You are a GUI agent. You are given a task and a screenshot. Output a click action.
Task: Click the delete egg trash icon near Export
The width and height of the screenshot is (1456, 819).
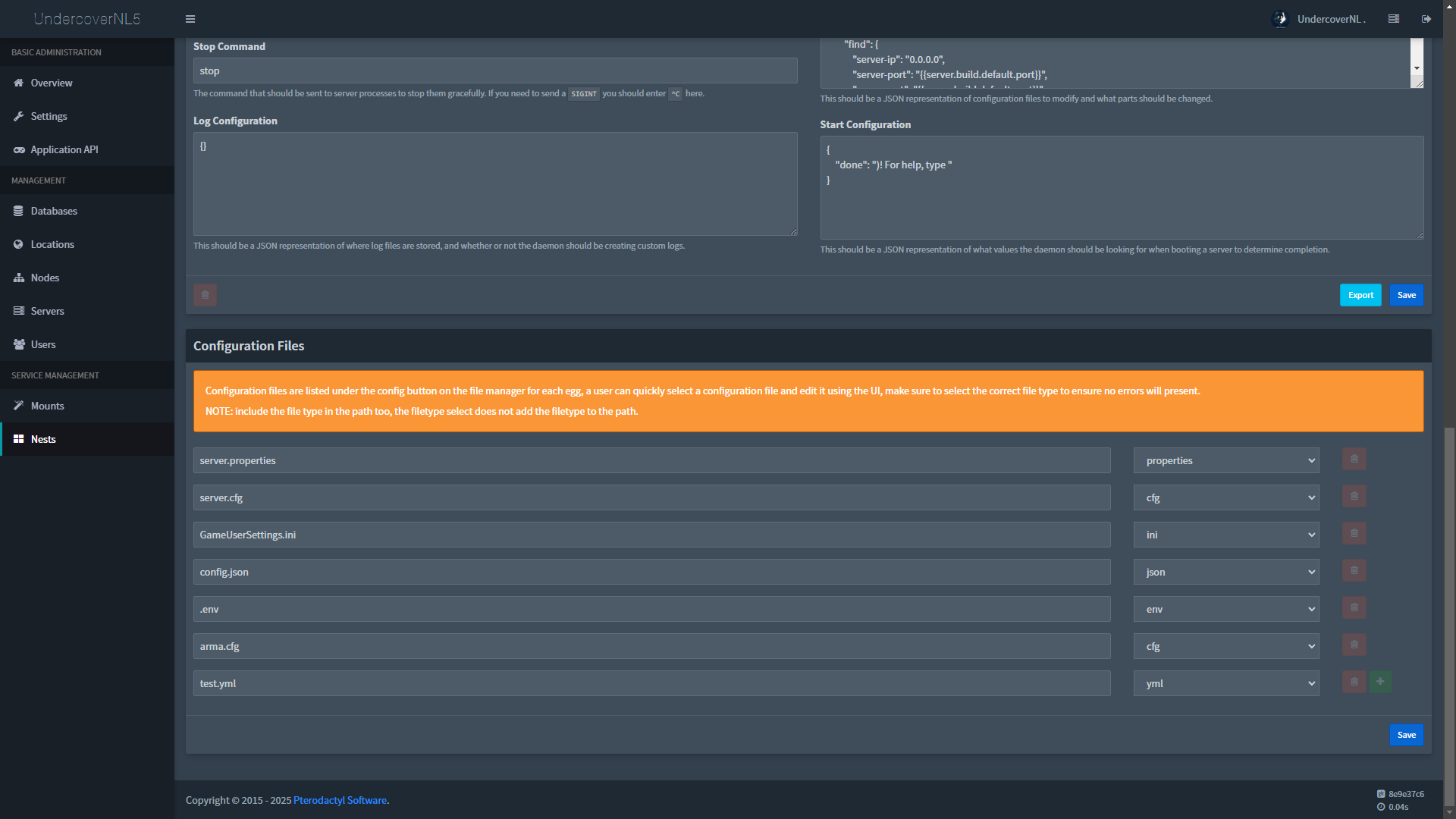tap(205, 295)
